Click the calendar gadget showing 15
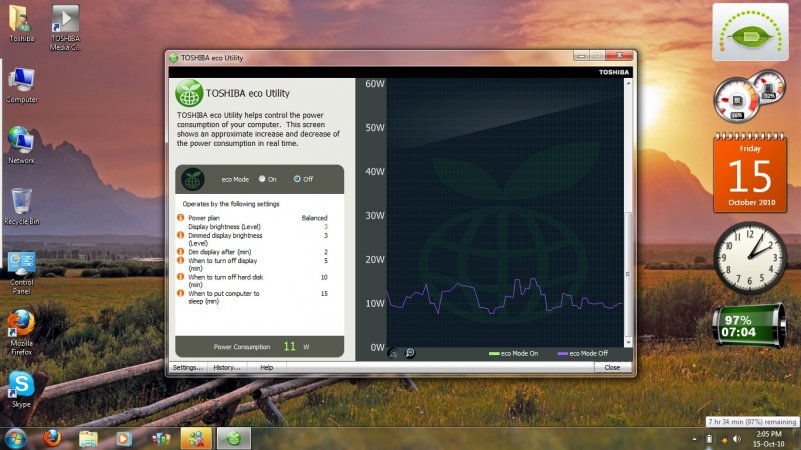Image resolution: width=801 pixels, height=450 pixels. (x=750, y=172)
